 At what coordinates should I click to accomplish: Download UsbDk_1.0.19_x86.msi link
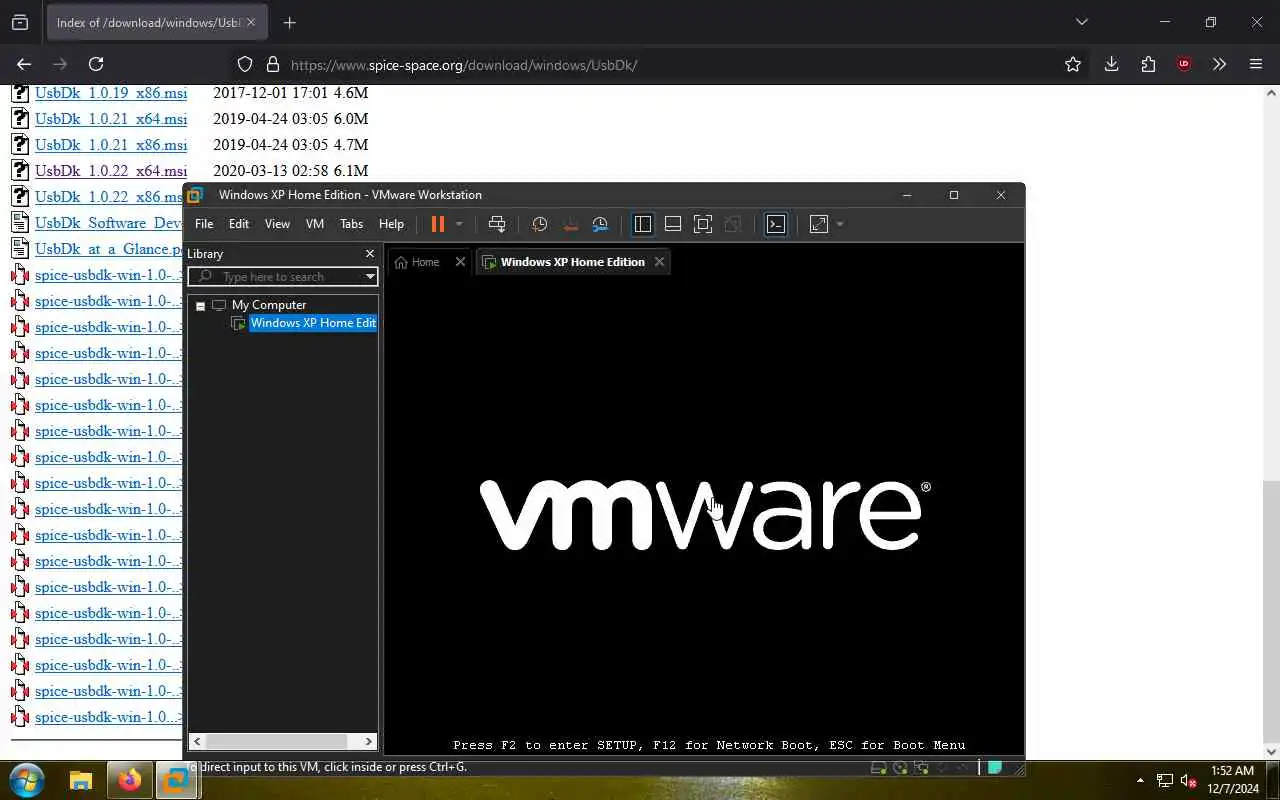[111, 93]
